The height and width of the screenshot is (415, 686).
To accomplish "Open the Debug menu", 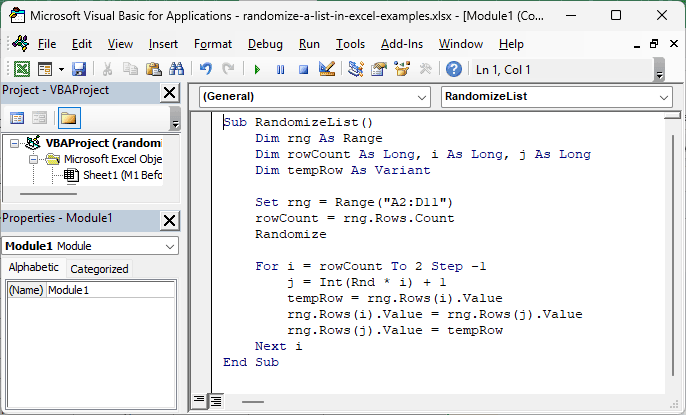I will point(265,44).
